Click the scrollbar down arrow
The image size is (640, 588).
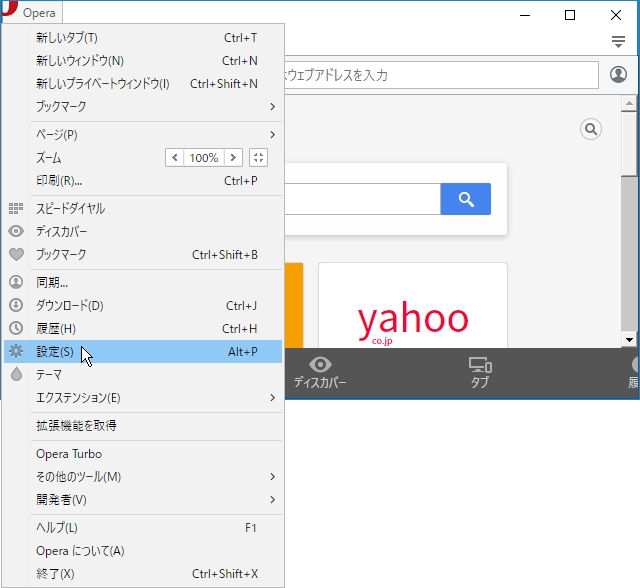tap(629, 339)
